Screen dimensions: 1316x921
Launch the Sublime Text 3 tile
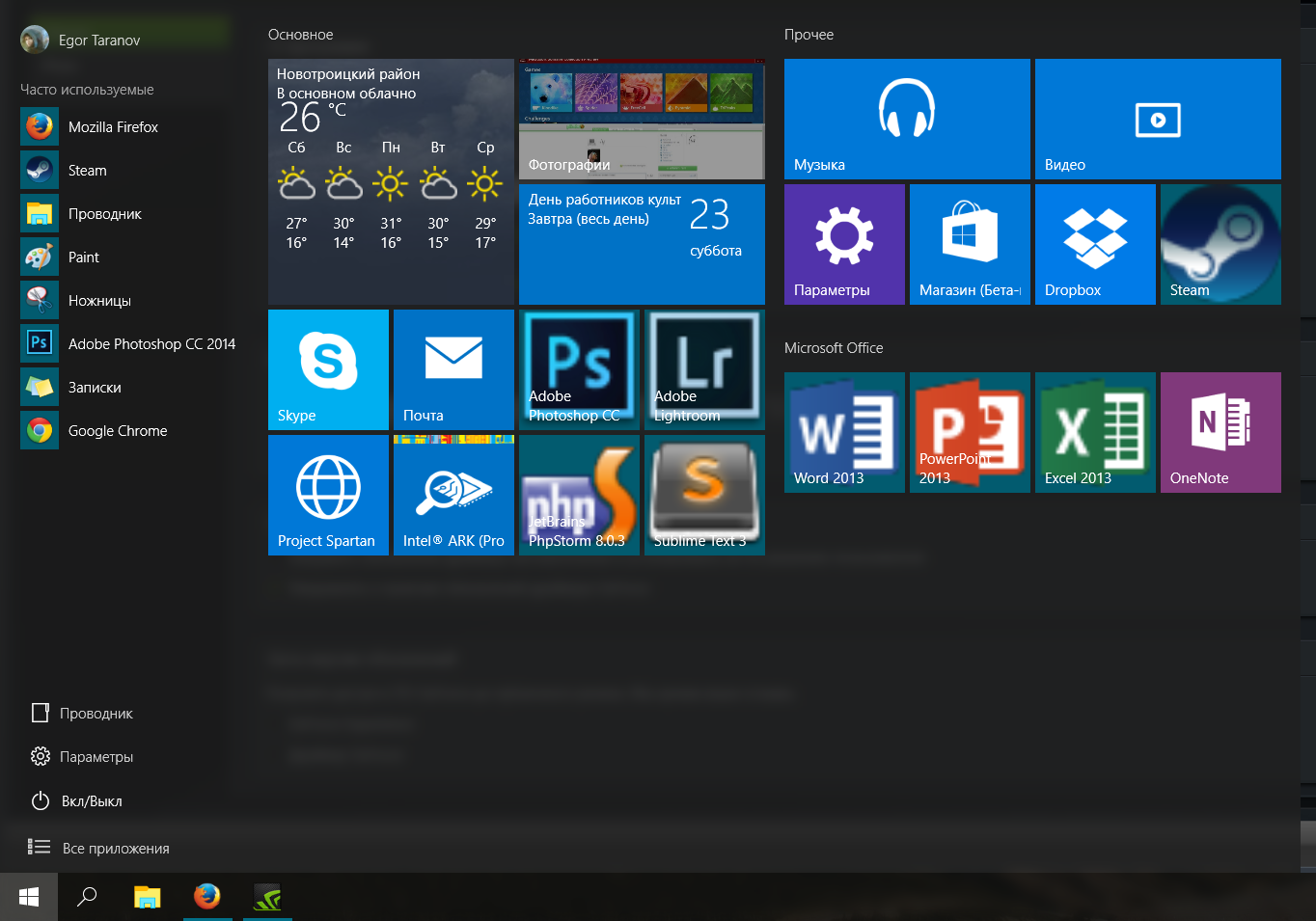(704, 495)
